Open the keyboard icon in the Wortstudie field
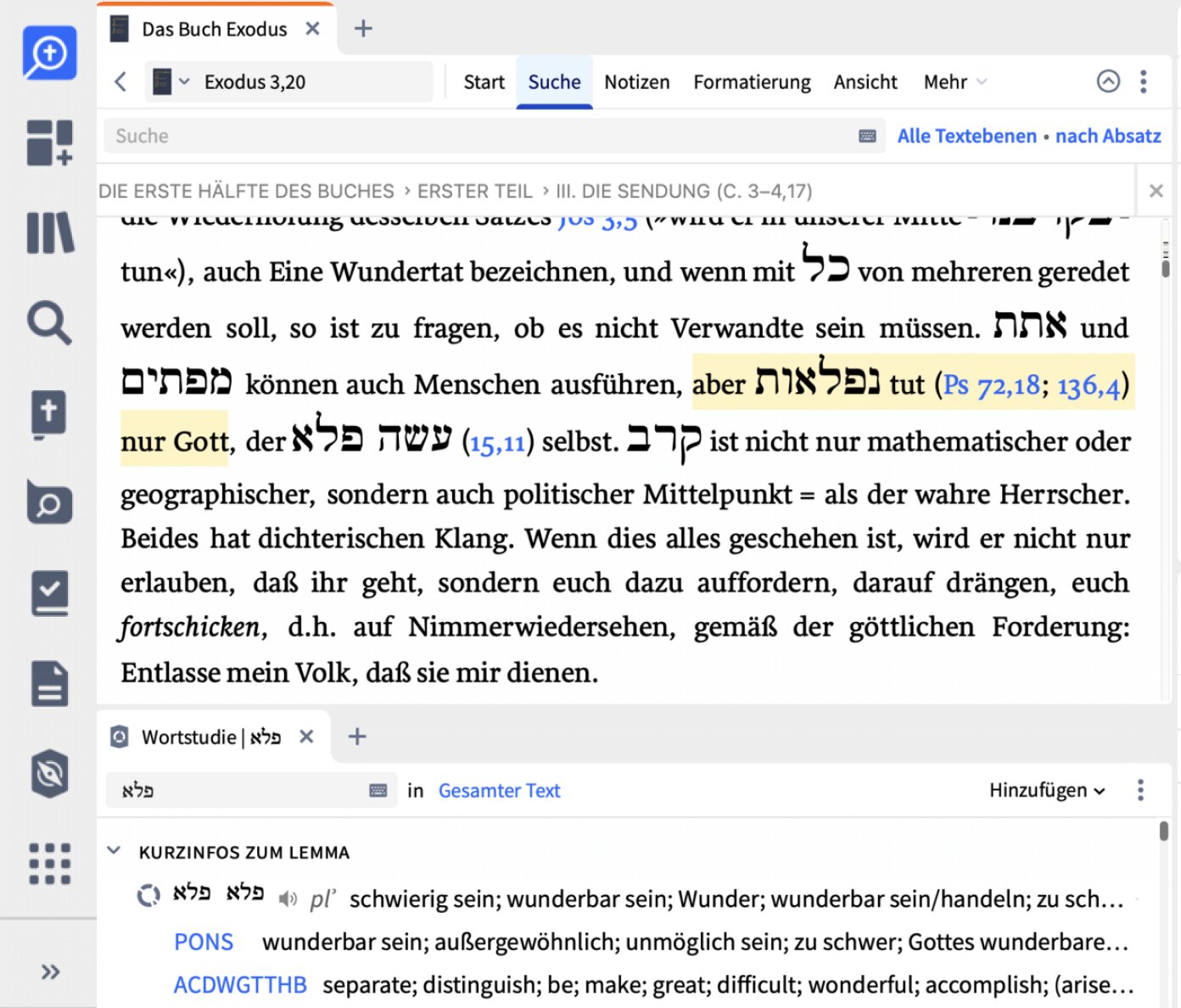 tap(378, 790)
